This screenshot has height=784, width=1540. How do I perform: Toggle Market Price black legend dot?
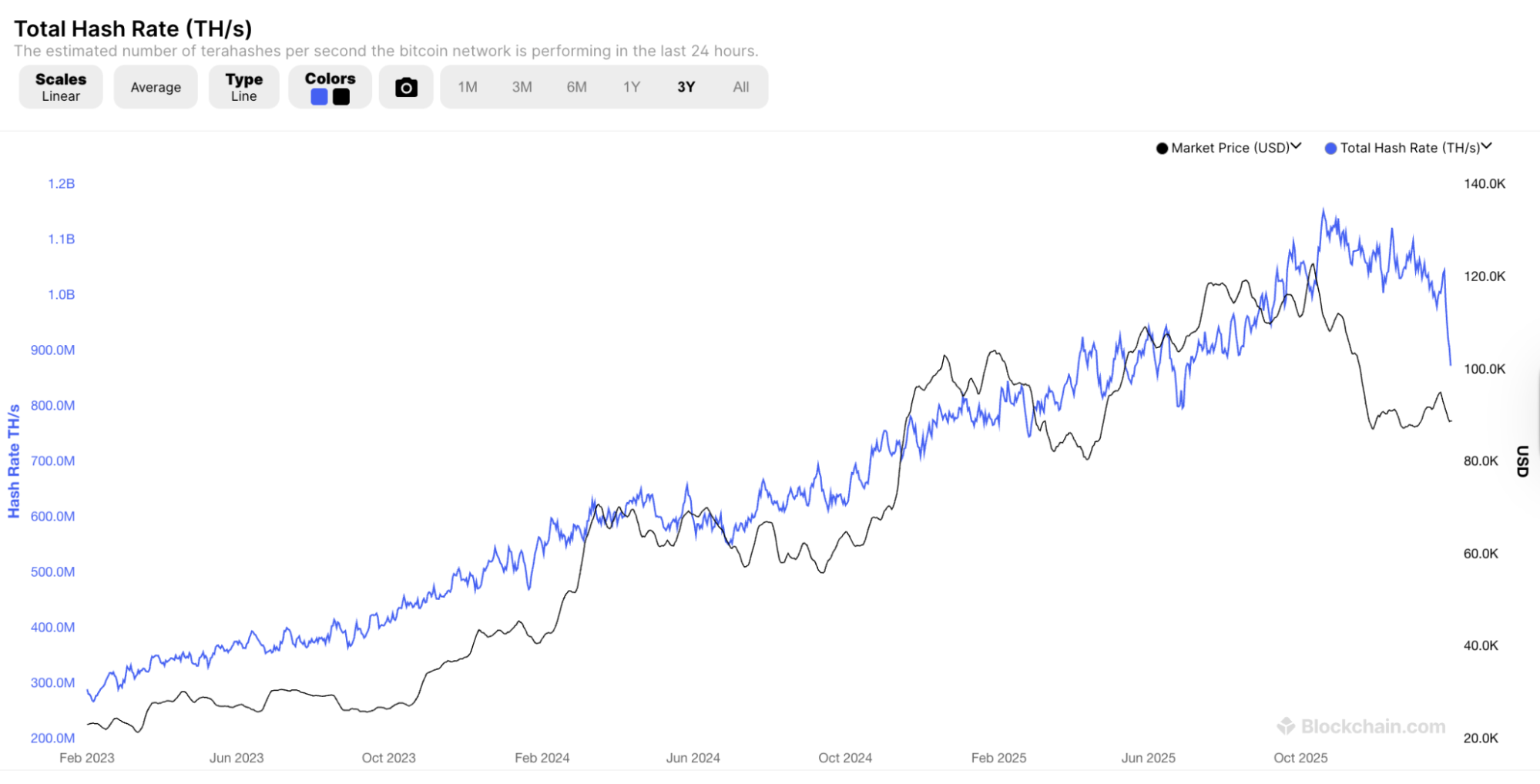pyautogui.click(x=1162, y=148)
